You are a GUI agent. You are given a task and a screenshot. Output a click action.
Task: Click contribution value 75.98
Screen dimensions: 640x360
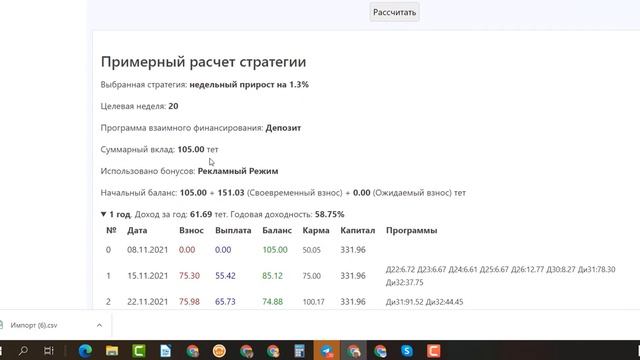coord(189,302)
